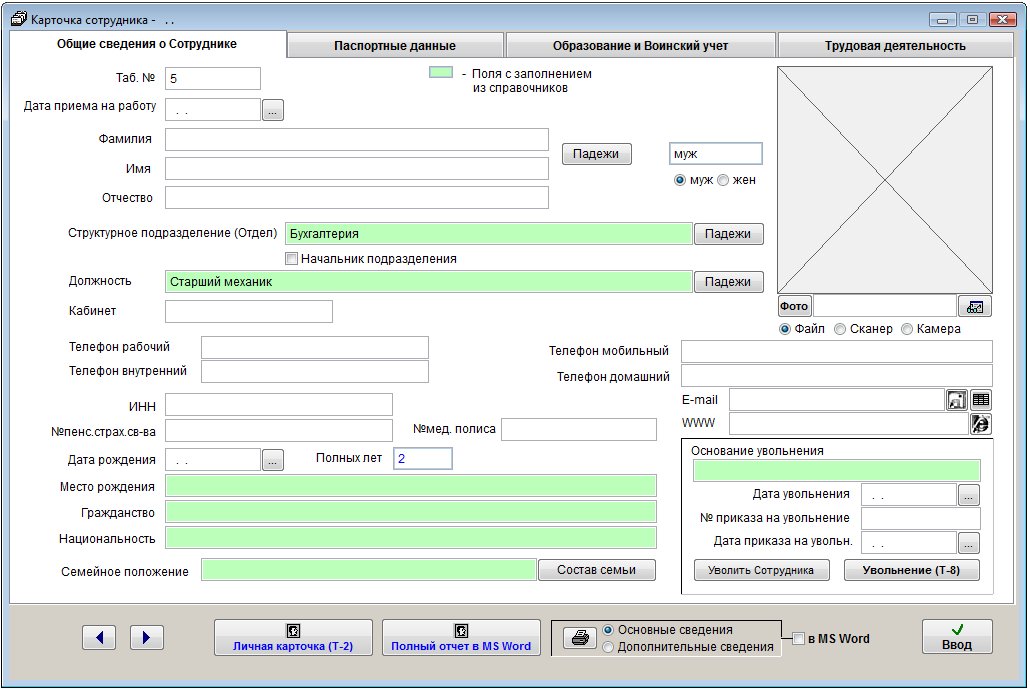Open Образование и Воинский учет tab
This screenshot has height=690, width=1030.
pos(640,46)
